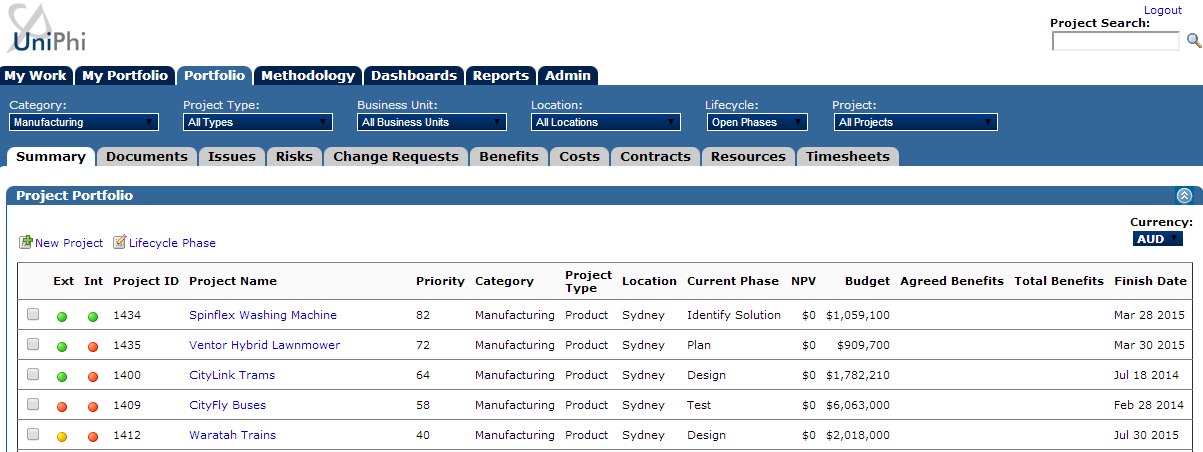Click the Lifecycle Phase edit icon
The height and width of the screenshot is (452, 1203).
[x=119, y=242]
